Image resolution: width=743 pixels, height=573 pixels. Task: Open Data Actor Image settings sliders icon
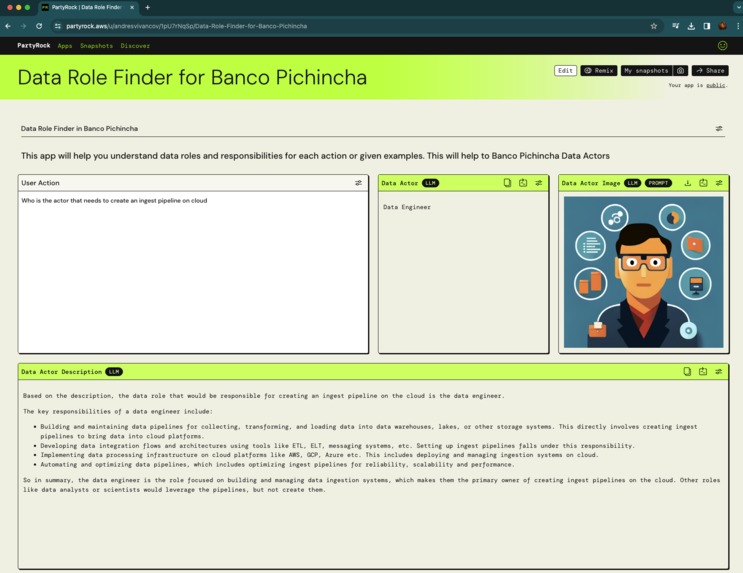719,183
